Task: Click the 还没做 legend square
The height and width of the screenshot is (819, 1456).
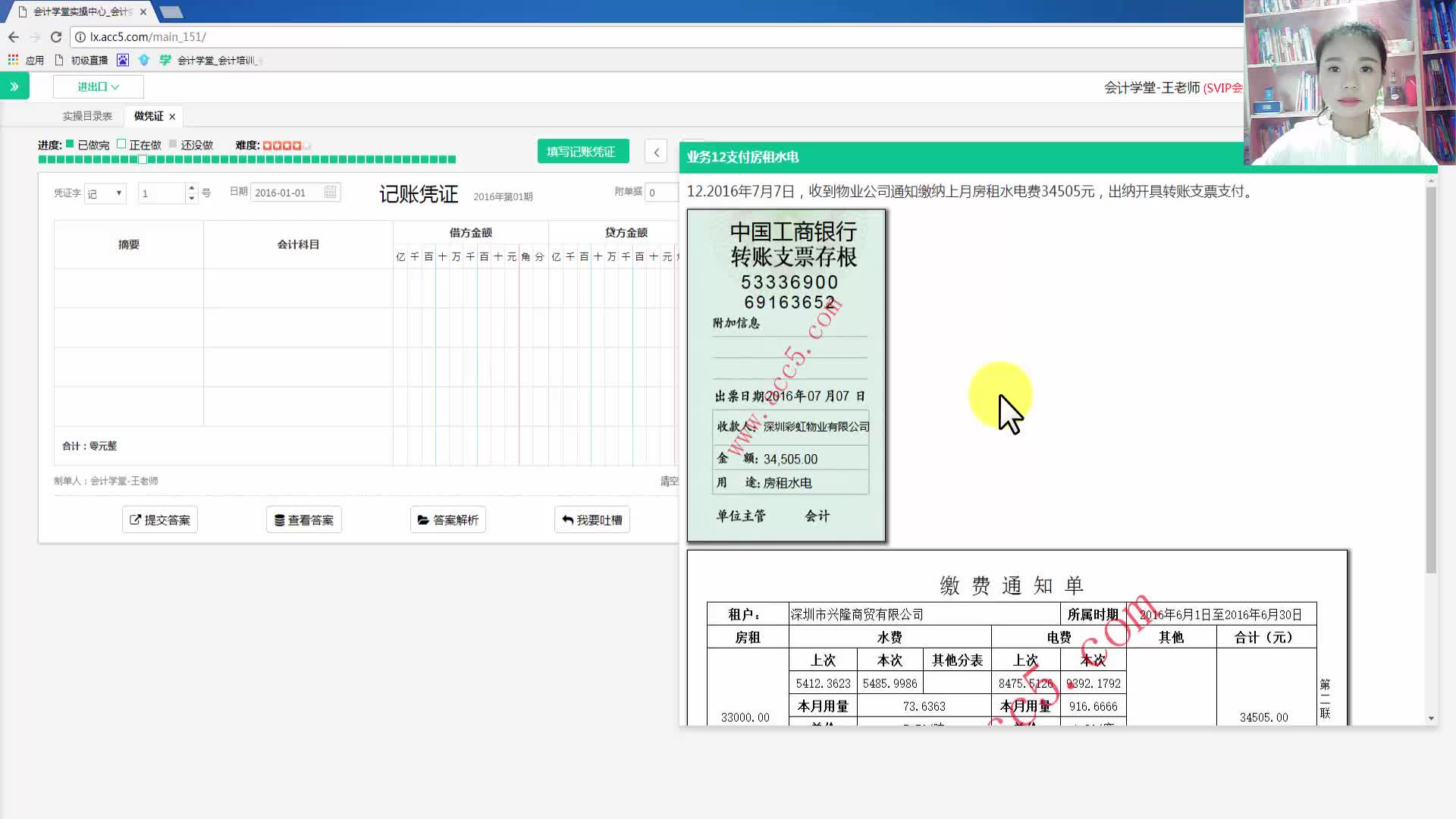Action: pyautogui.click(x=173, y=144)
